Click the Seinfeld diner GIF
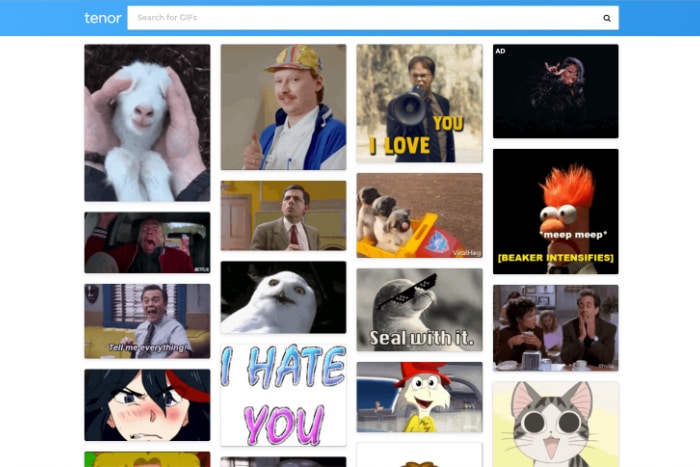Screen dimensions: 700x467 [555, 327]
